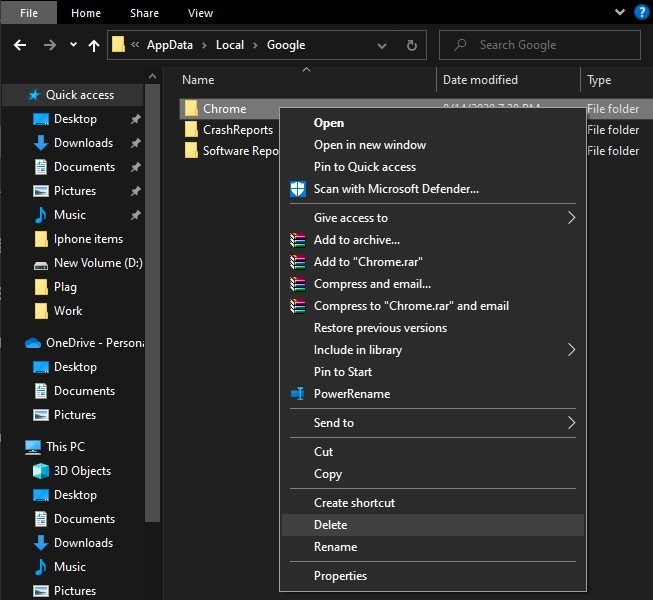Select the Chrome folder icon
653x600 pixels.
point(191,108)
